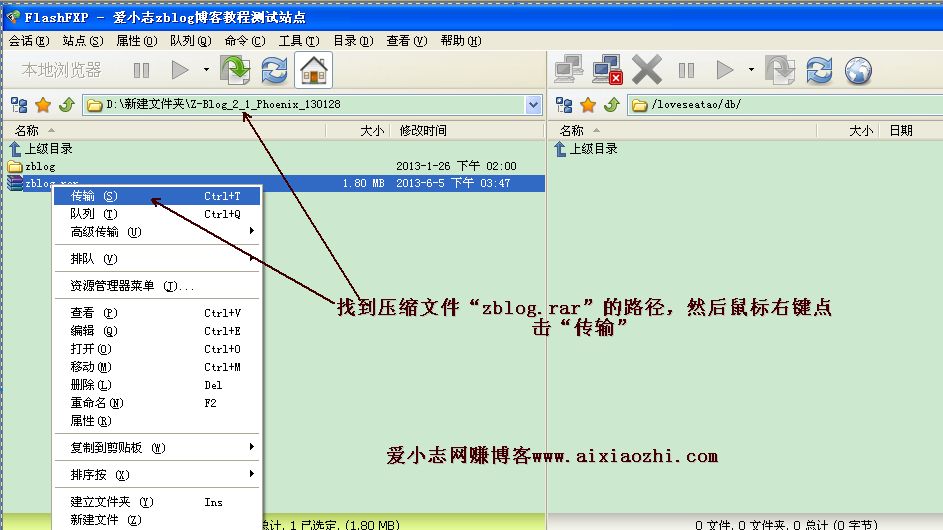Sort remote files by 大小 column
Viewport: 943px width, 530px height.
tap(847, 131)
